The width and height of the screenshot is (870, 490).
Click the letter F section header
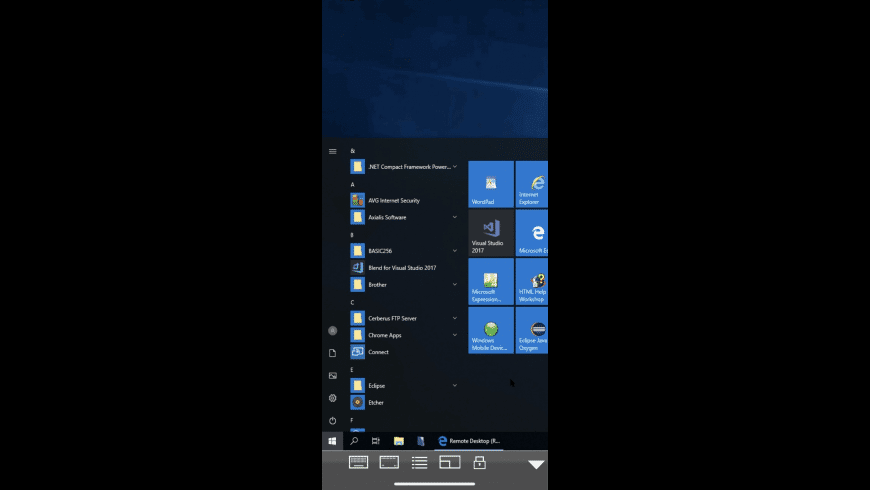pos(352,420)
